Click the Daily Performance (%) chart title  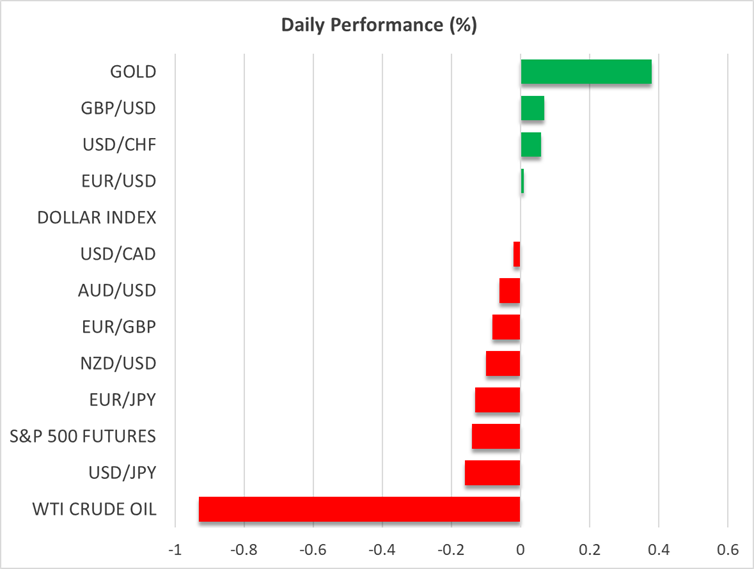pyautogui.click(x=377, y=26)
